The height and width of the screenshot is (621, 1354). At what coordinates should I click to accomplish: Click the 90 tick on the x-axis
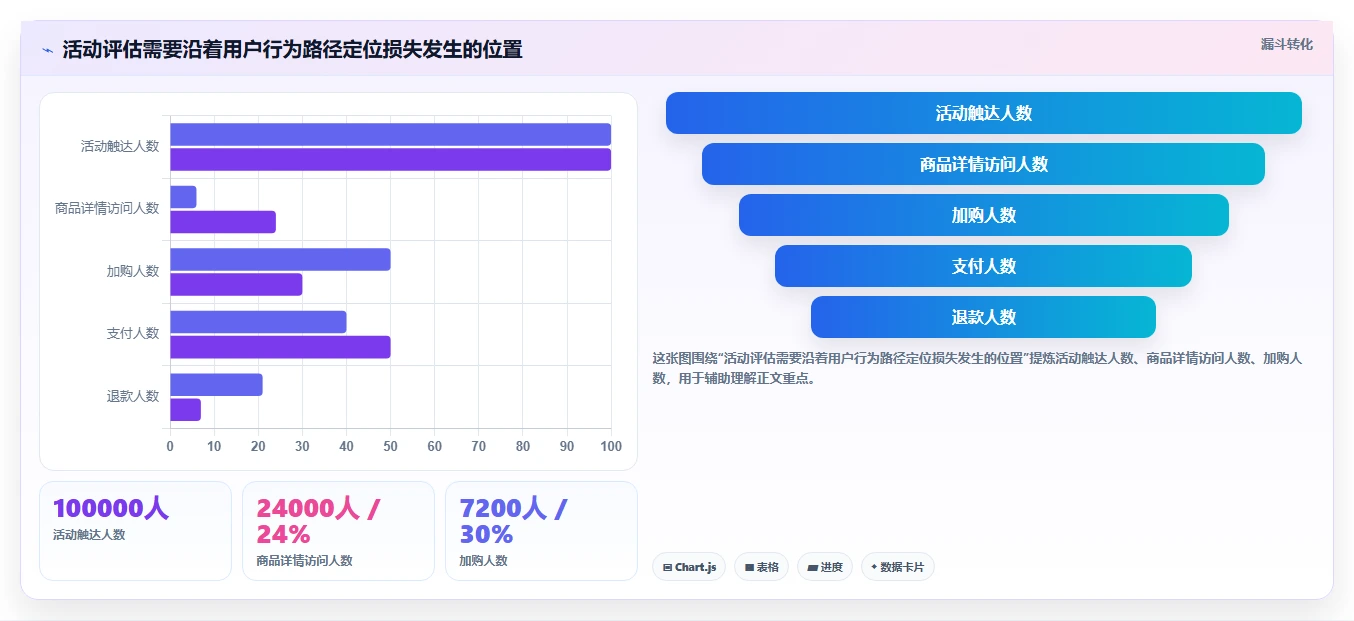[567, 446]
